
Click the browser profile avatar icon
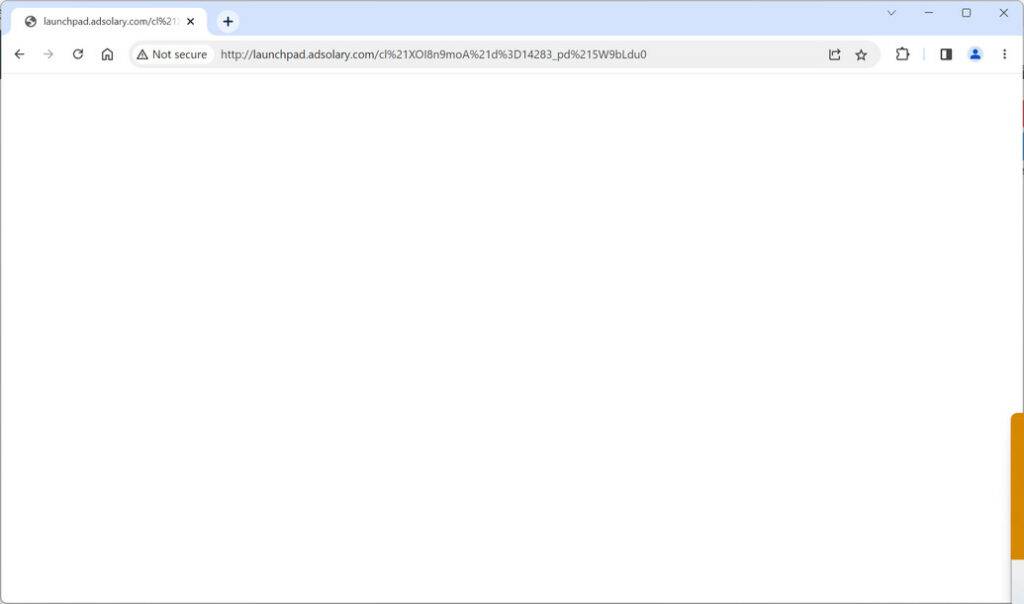pos(976,55)
